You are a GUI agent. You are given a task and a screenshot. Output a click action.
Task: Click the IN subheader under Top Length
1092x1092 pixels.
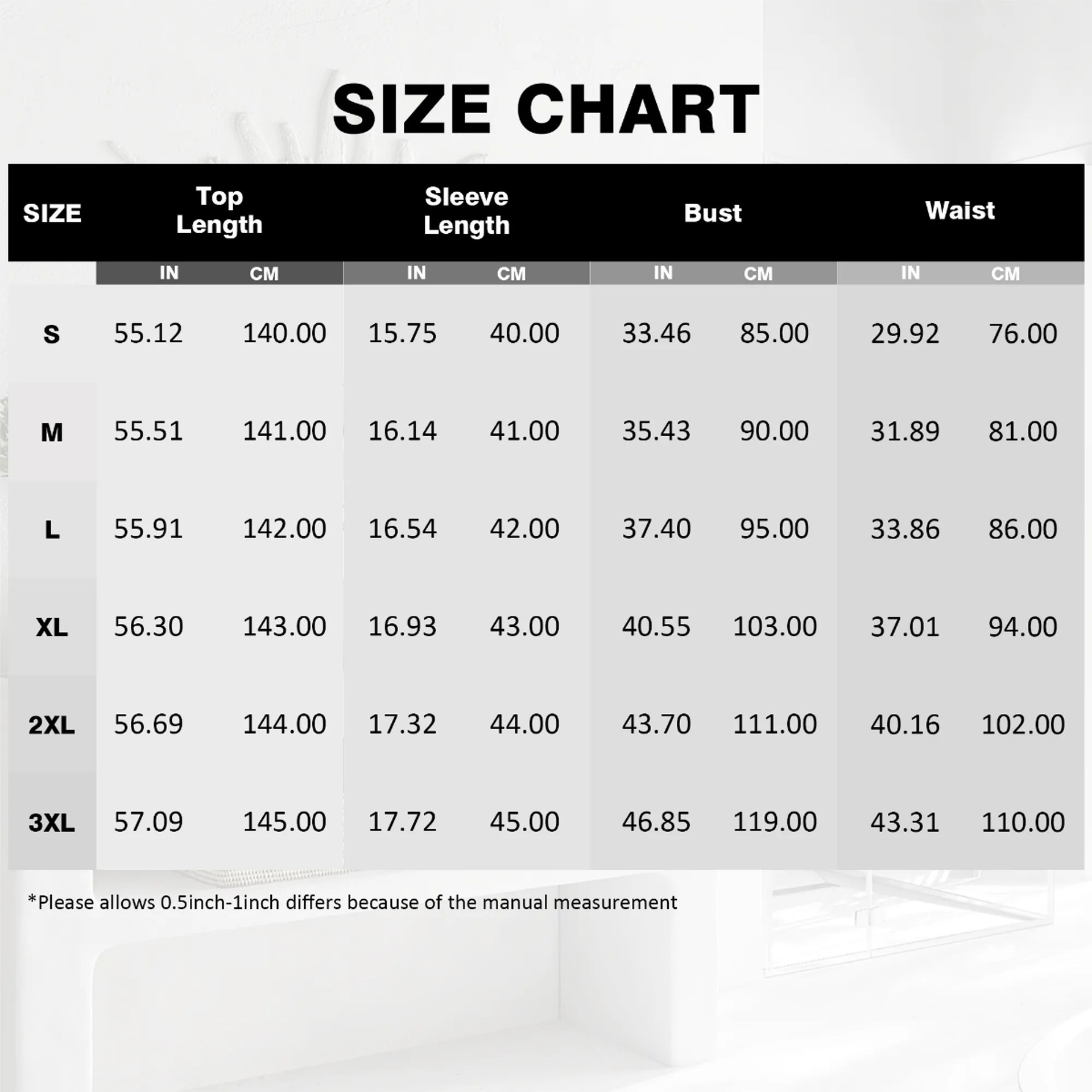(x=169, y=274)
